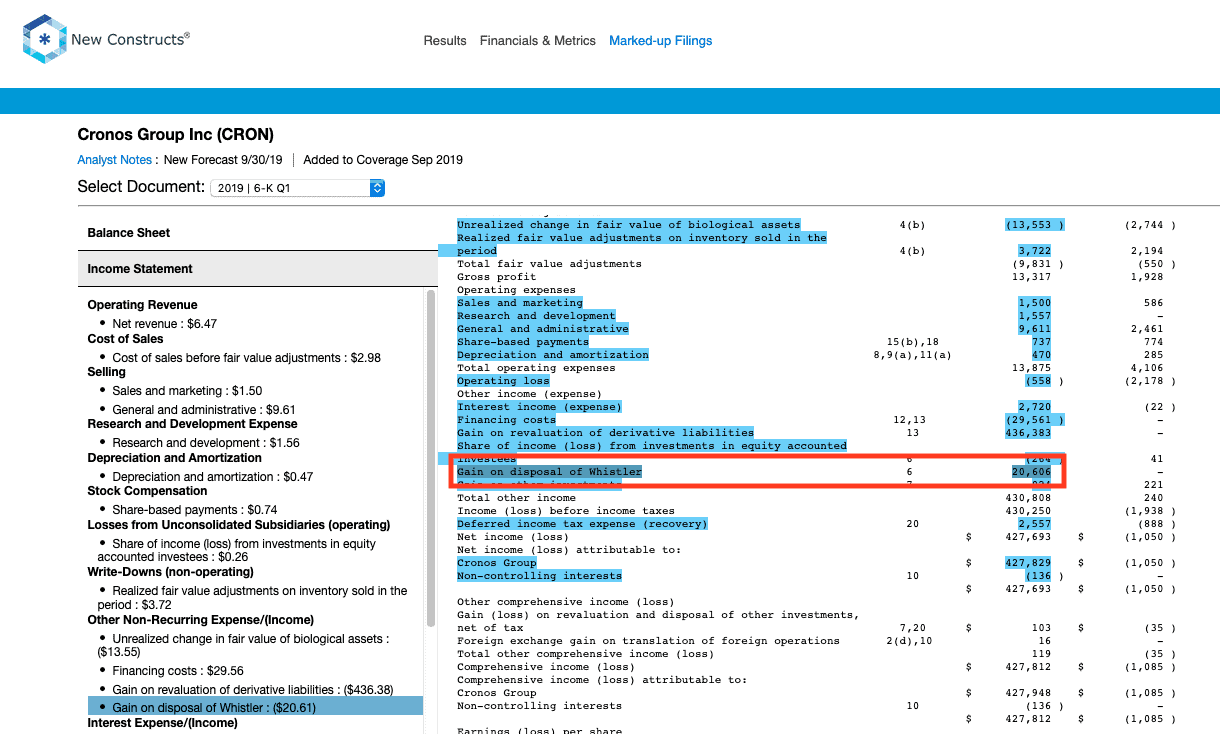Click highlighted Interest income (expense) filing line
Viewport: 1220px width, 734px height.
(x=539, y=407)
